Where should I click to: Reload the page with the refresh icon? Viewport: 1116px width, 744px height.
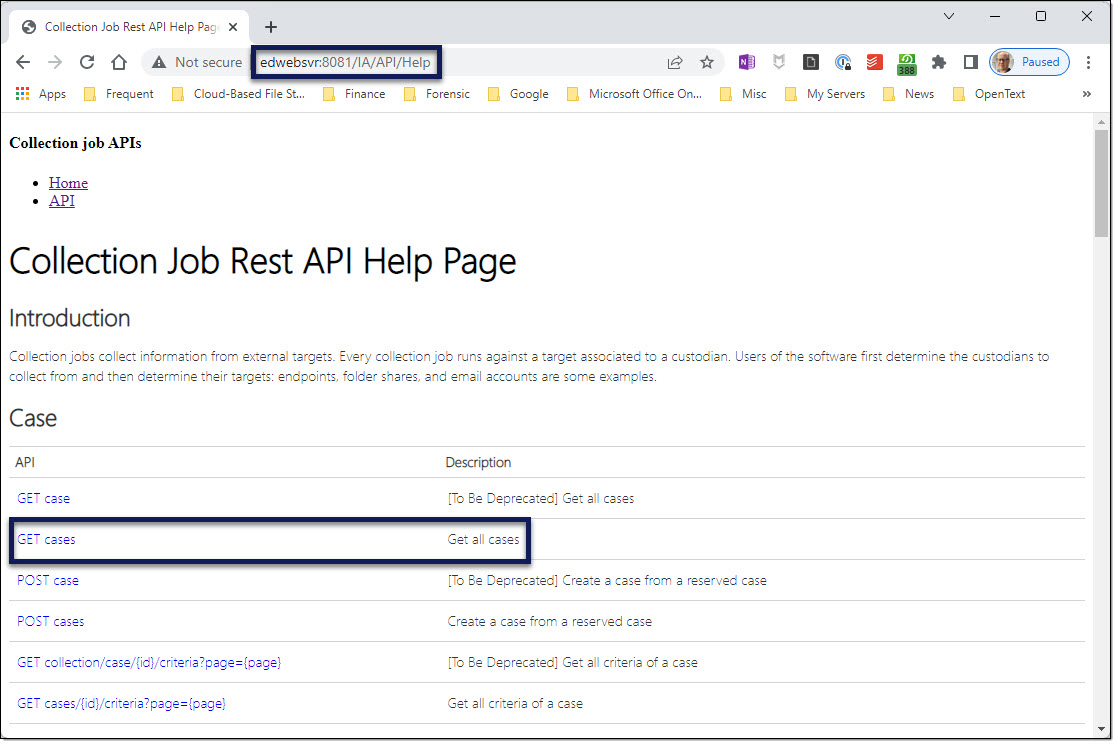[x=87, y=63]
